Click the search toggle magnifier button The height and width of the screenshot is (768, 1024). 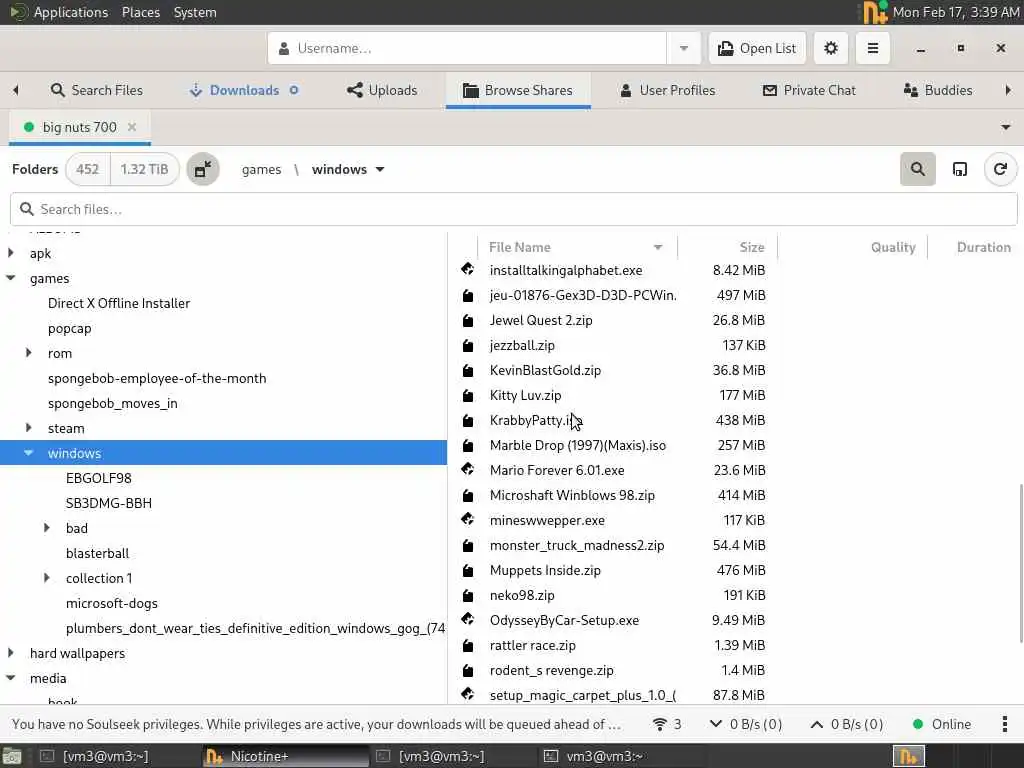click(x=918, y=169)
